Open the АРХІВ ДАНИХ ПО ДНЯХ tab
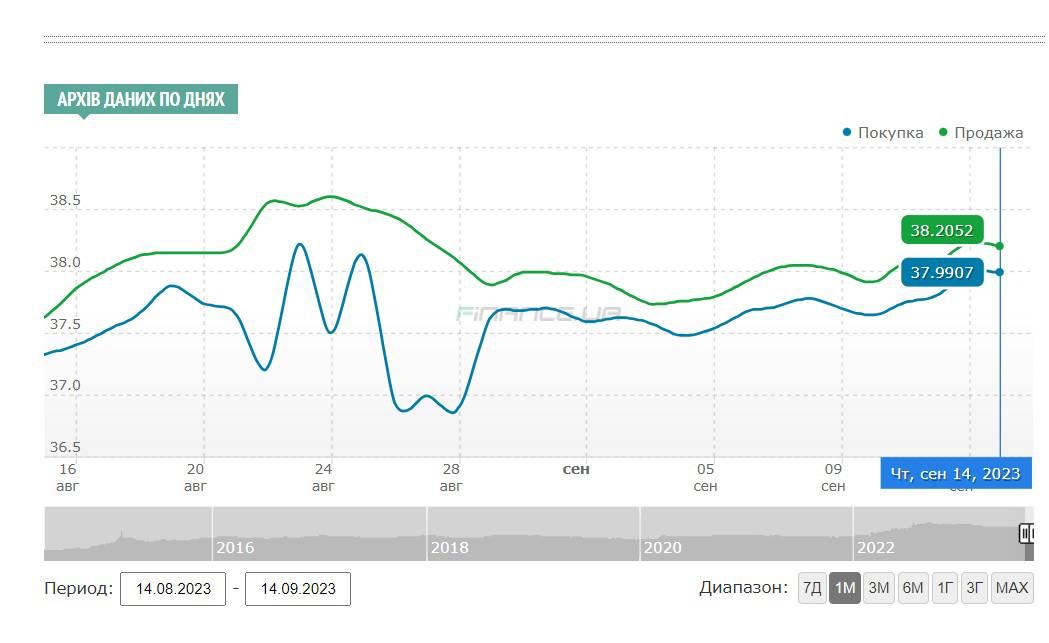Image resolution: width=1049 pixels, height=643 pixels. [x=141, y=100]
